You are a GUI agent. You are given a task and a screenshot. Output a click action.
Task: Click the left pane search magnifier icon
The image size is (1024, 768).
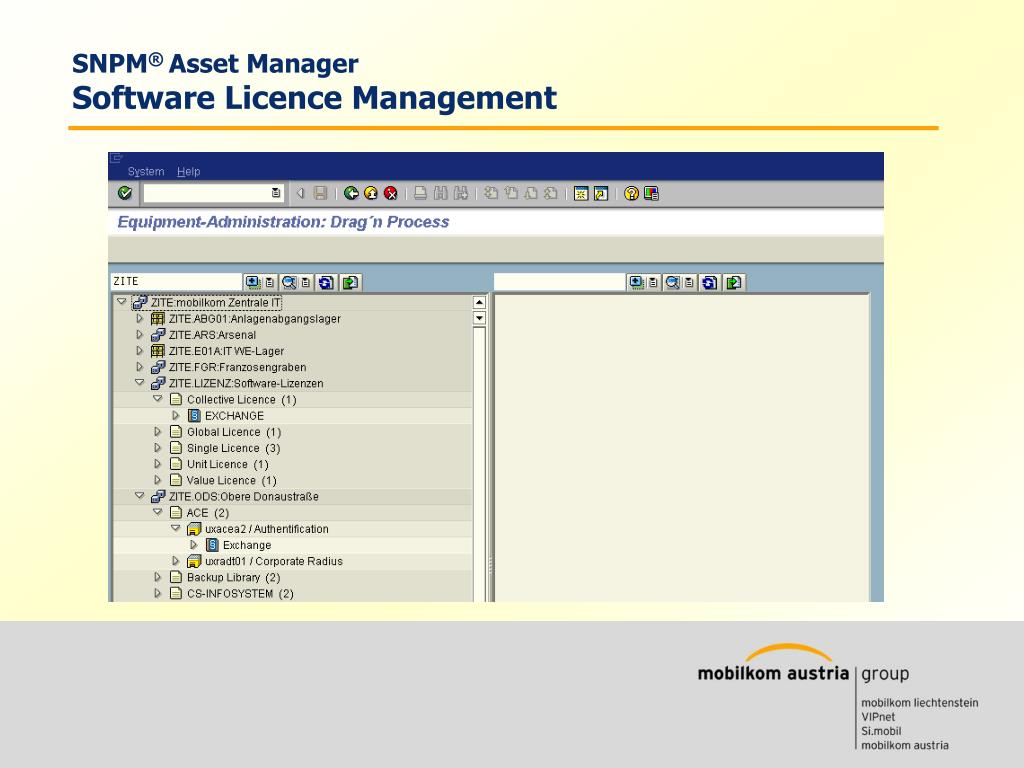(x=289, y=282)
